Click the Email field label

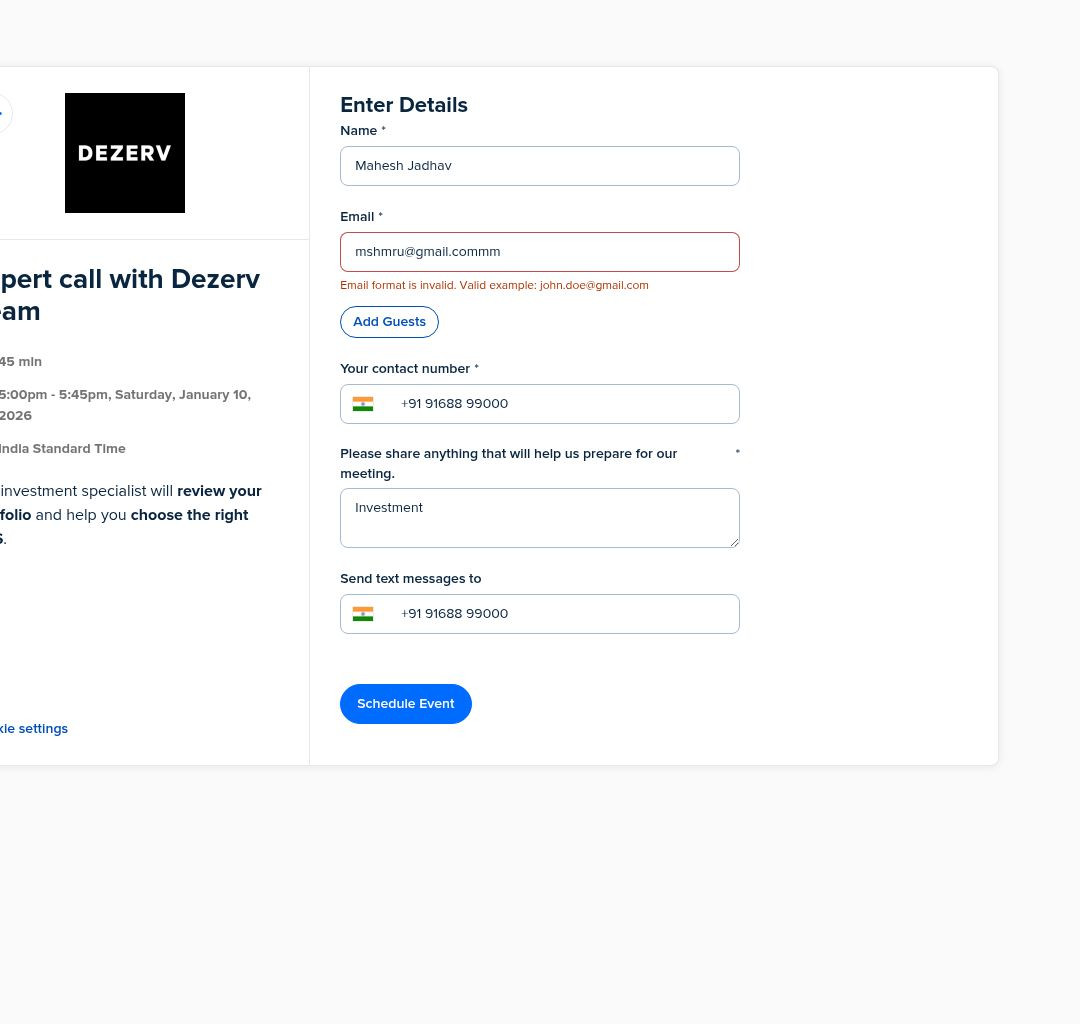coord(357,217)
